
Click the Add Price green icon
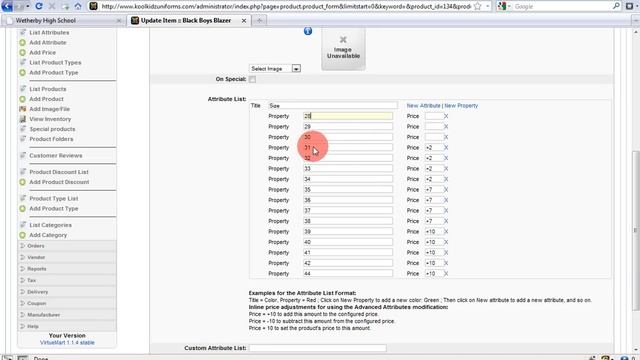click(x=22, y=53)
